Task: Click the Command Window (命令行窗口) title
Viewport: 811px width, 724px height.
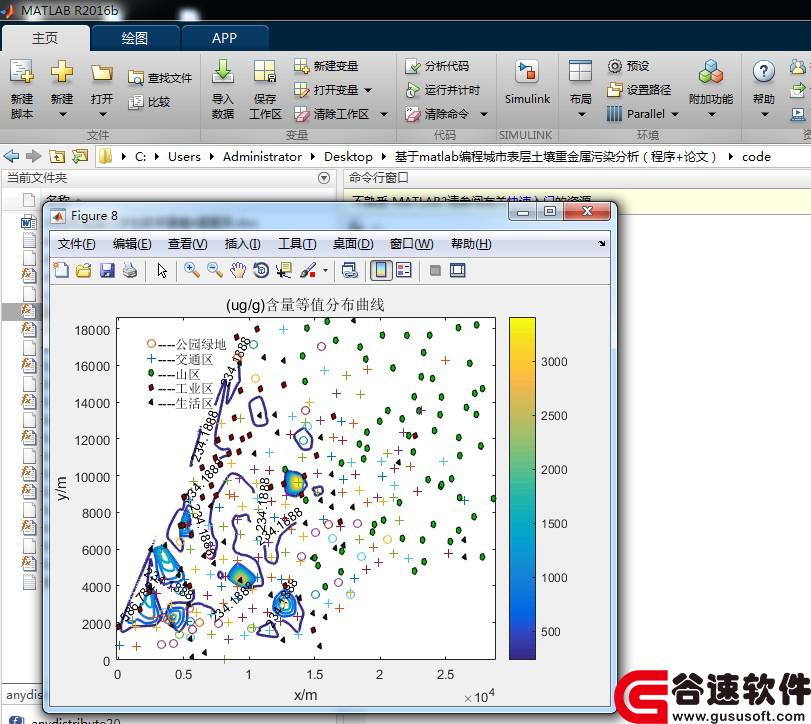Action: [x=379, y=178]
